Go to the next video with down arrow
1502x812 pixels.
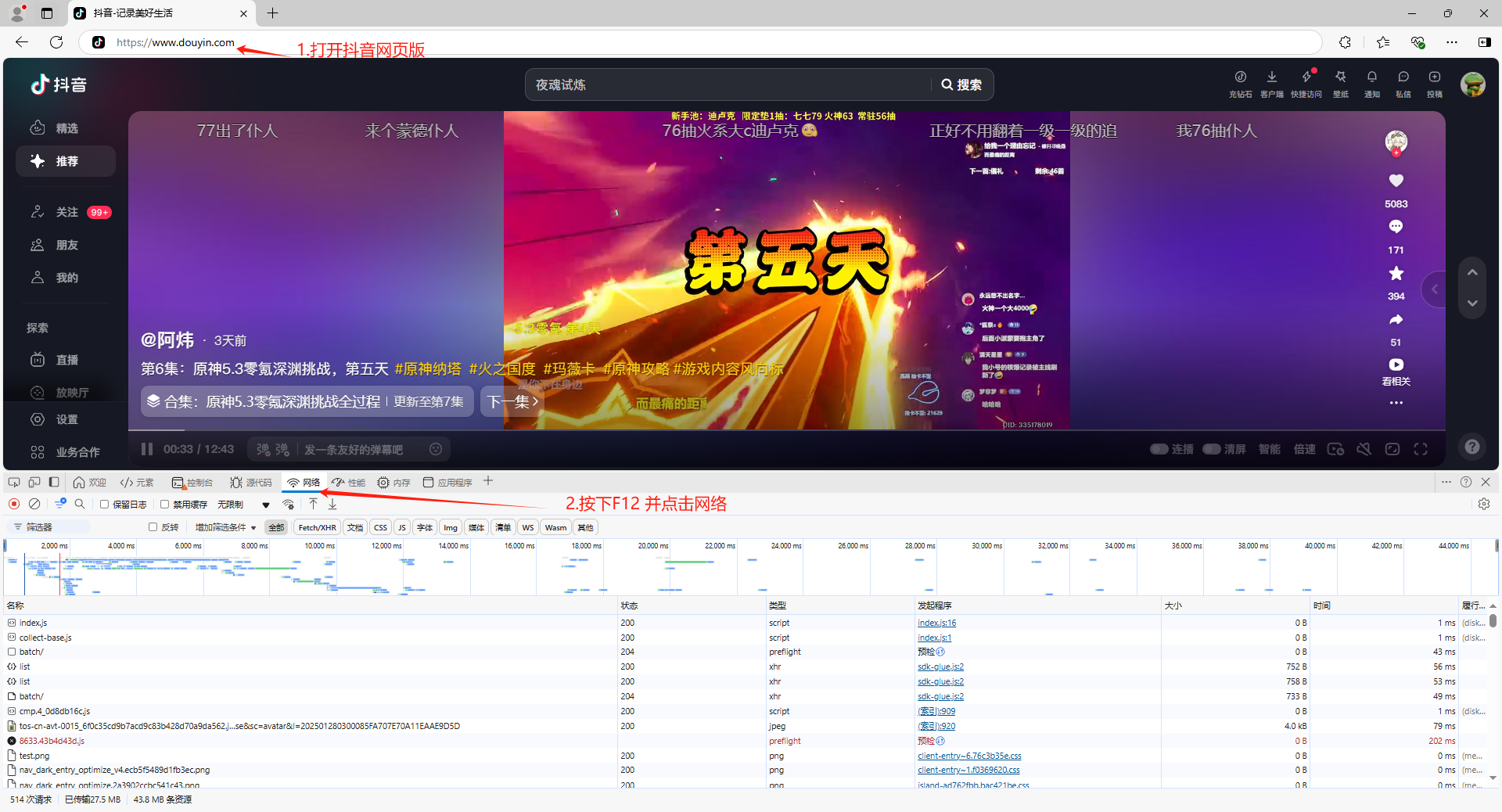[x=1472, y=303]
